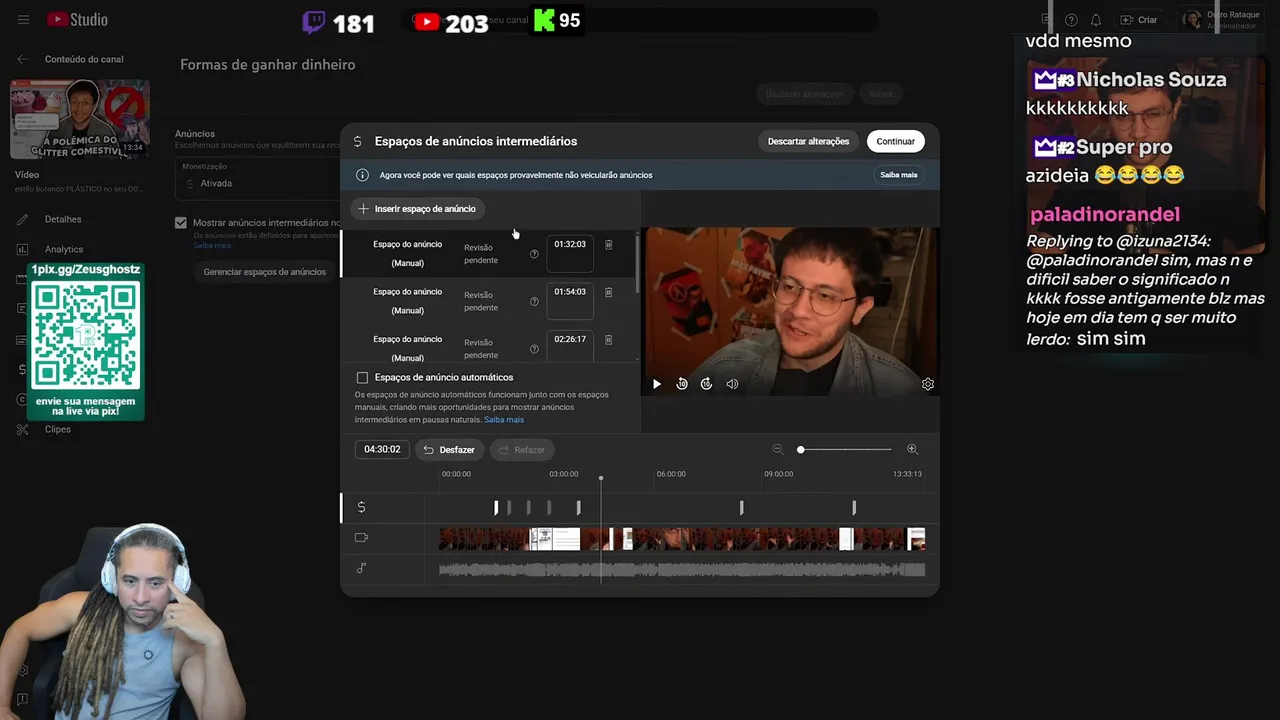
Task: Click Inserir espaço de anúncio
Action: point(417,209)
